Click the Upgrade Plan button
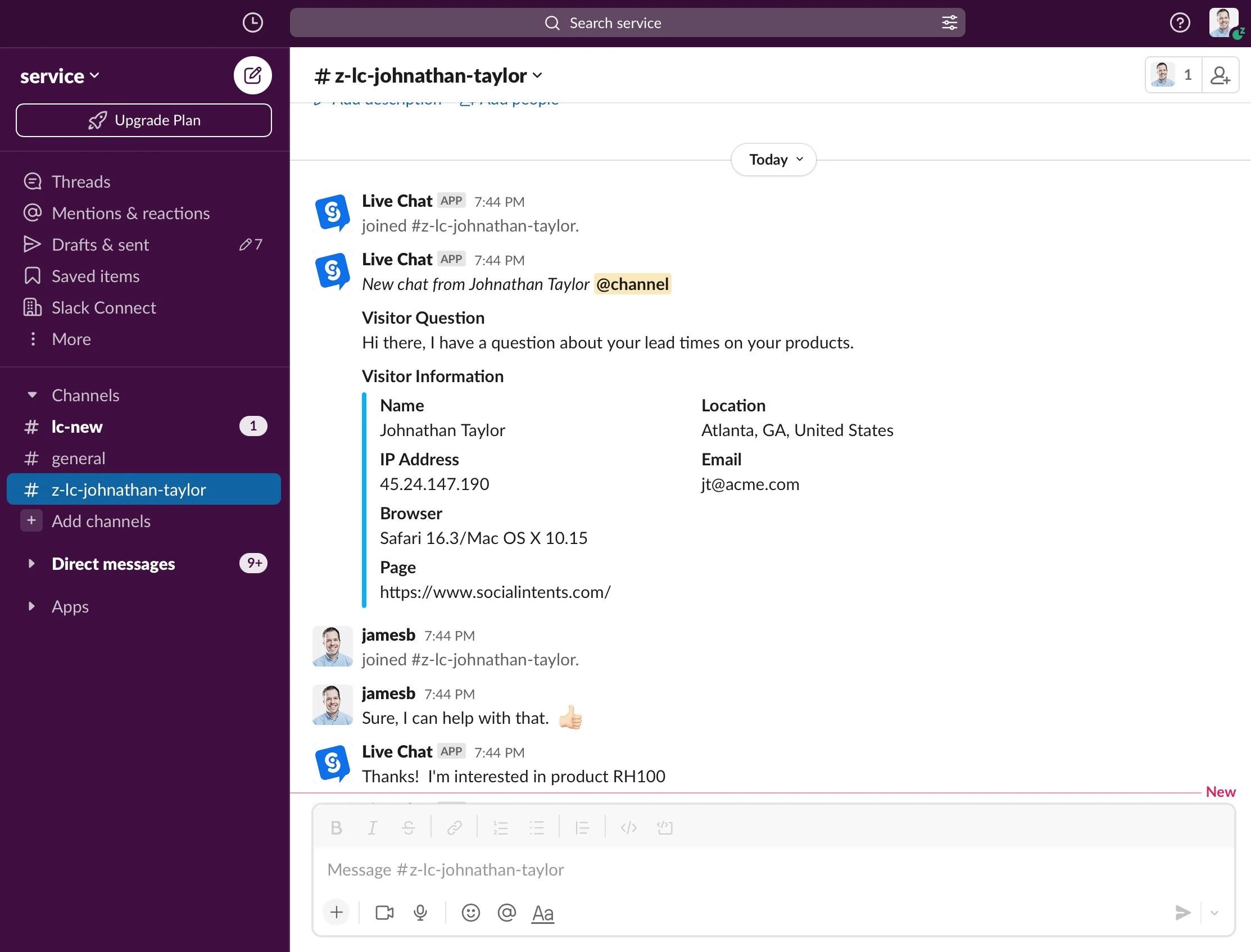Screen dimensions: 1251x952 coord(144,120)
